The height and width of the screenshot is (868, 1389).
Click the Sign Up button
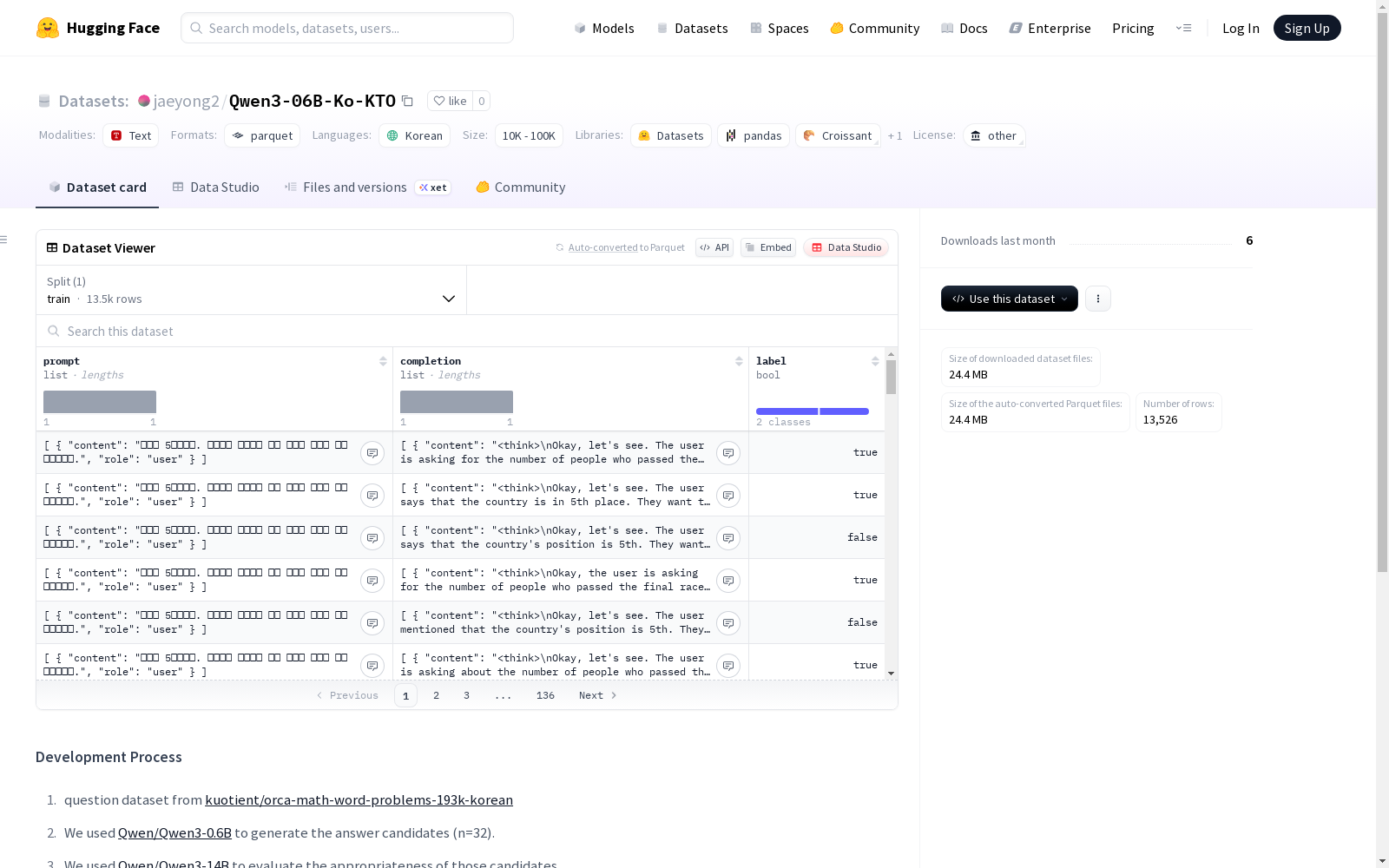coord(1307,28)
